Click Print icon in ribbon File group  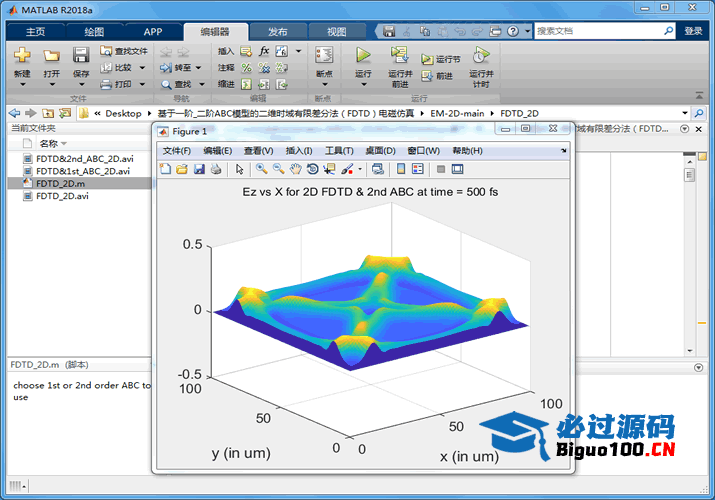click(x=106, y=84)
